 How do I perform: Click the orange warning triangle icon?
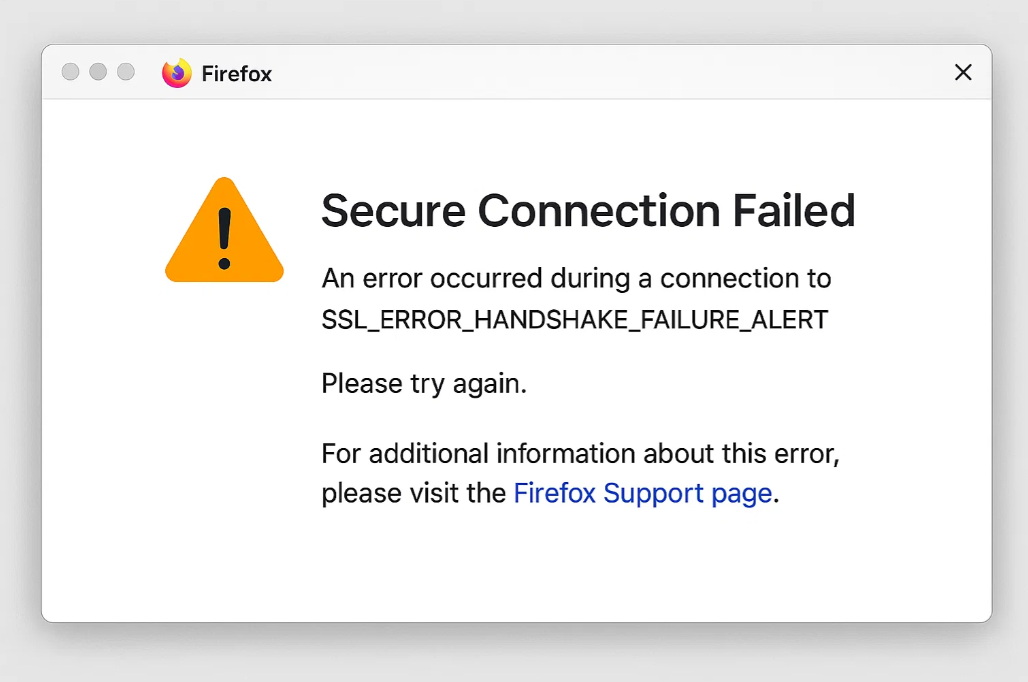point(224,230)
